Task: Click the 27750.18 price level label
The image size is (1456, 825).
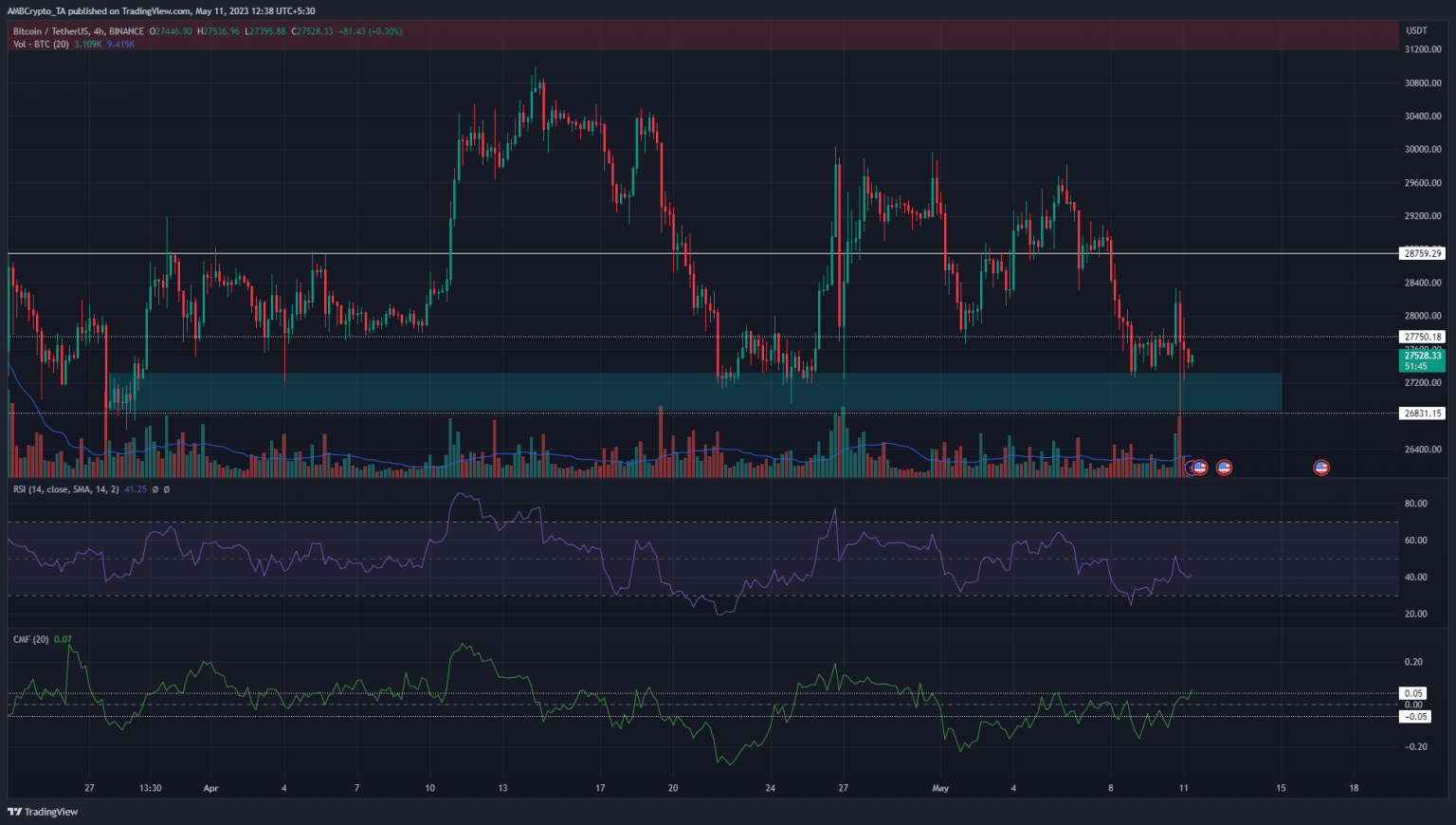Action: click(x=1422, y=337)
